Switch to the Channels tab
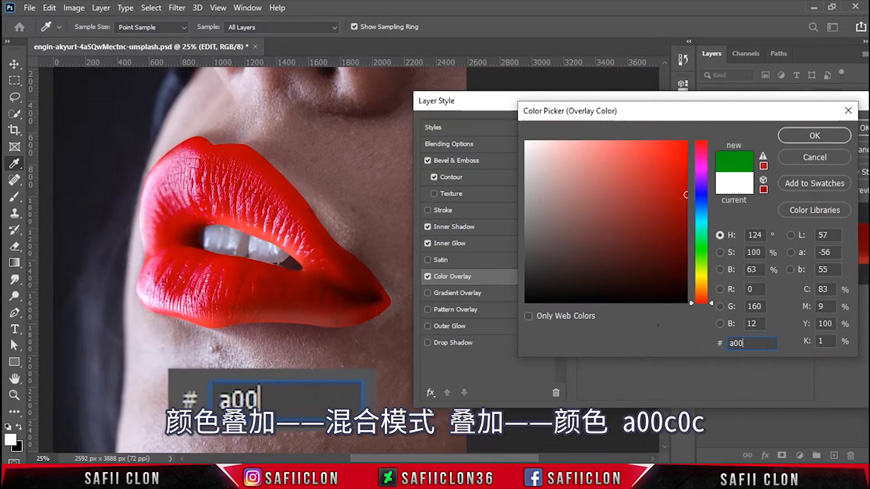 745,54
